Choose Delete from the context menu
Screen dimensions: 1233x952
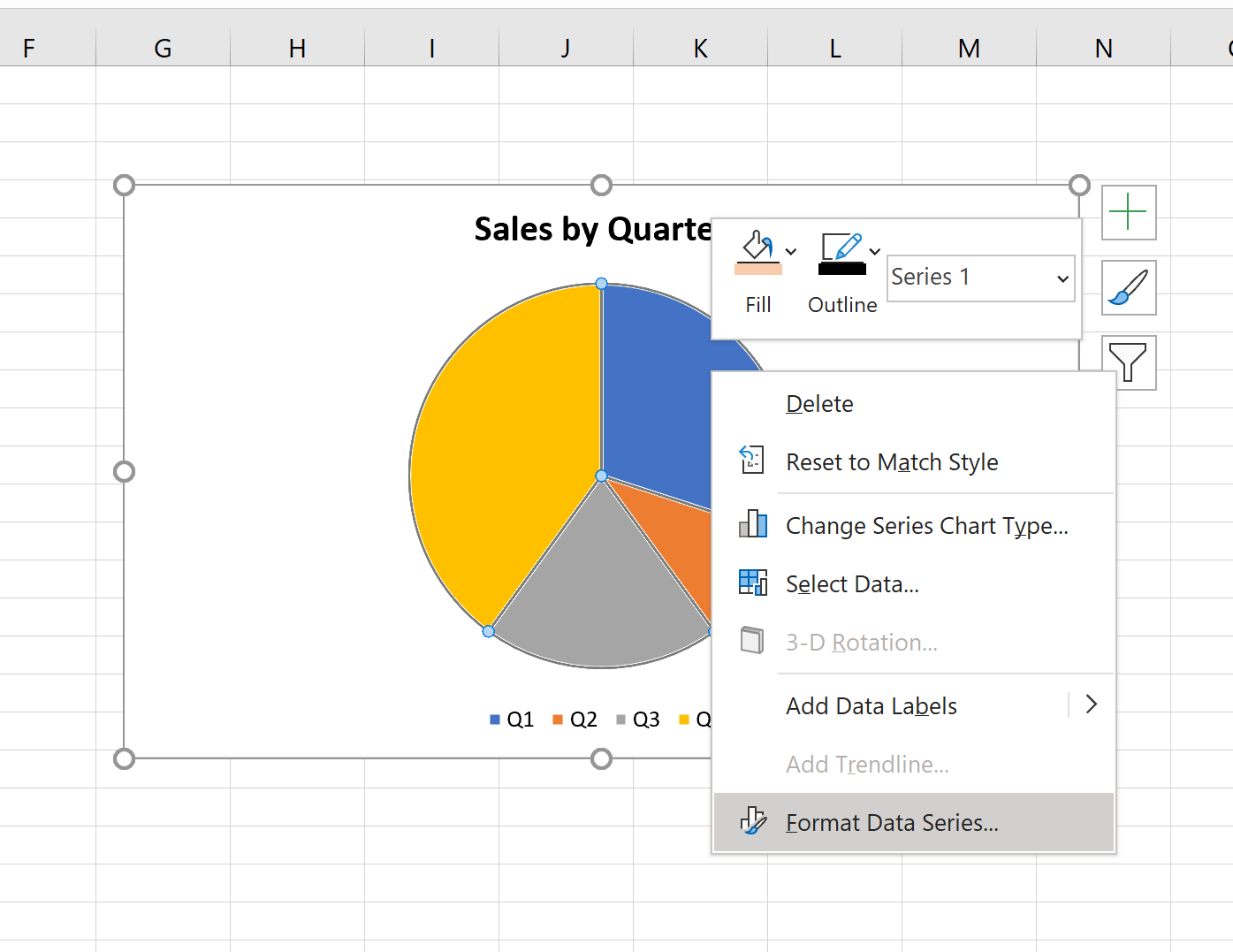click(x=819, y=404)
